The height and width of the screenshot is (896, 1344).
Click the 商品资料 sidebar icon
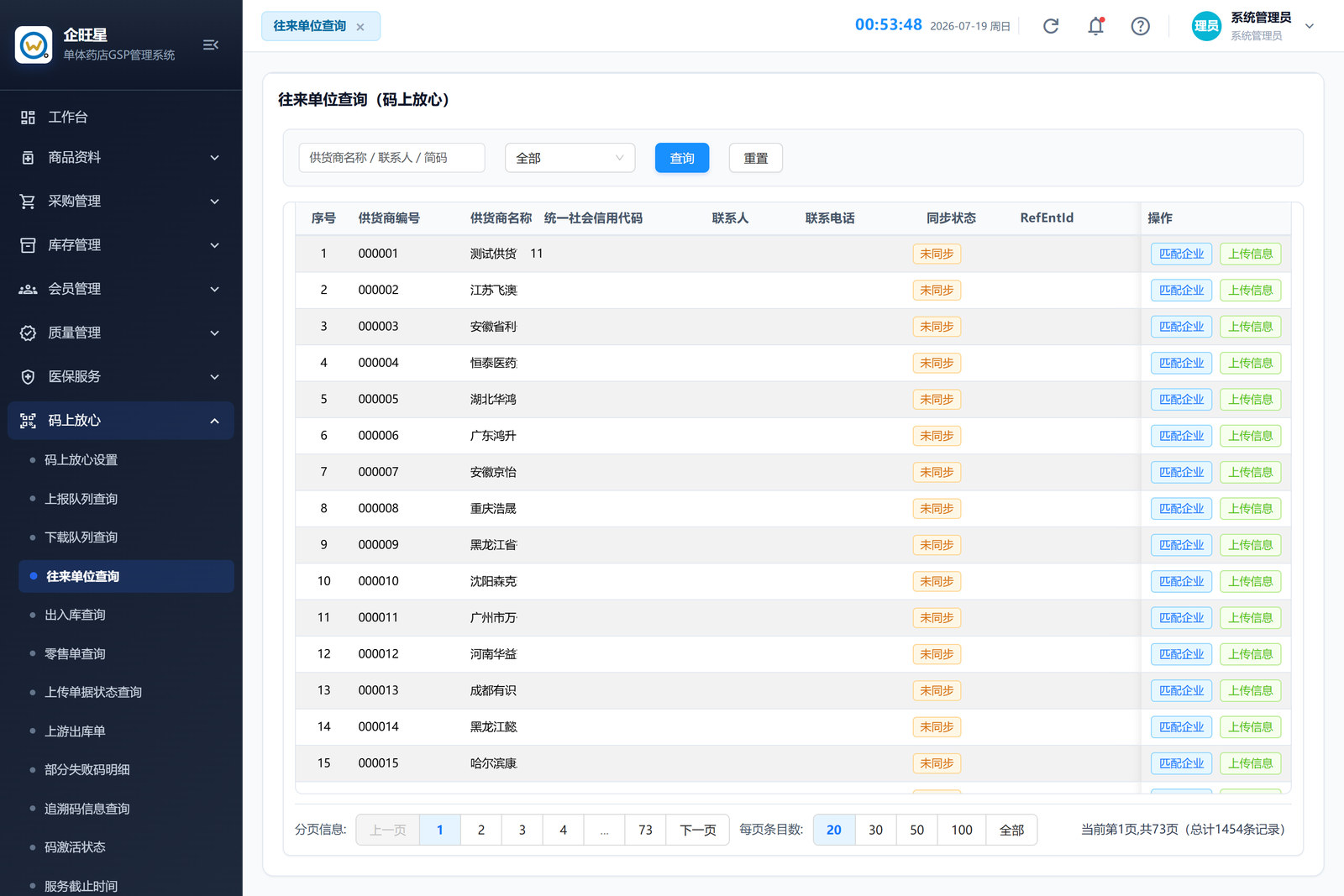[x=28, y=158]
